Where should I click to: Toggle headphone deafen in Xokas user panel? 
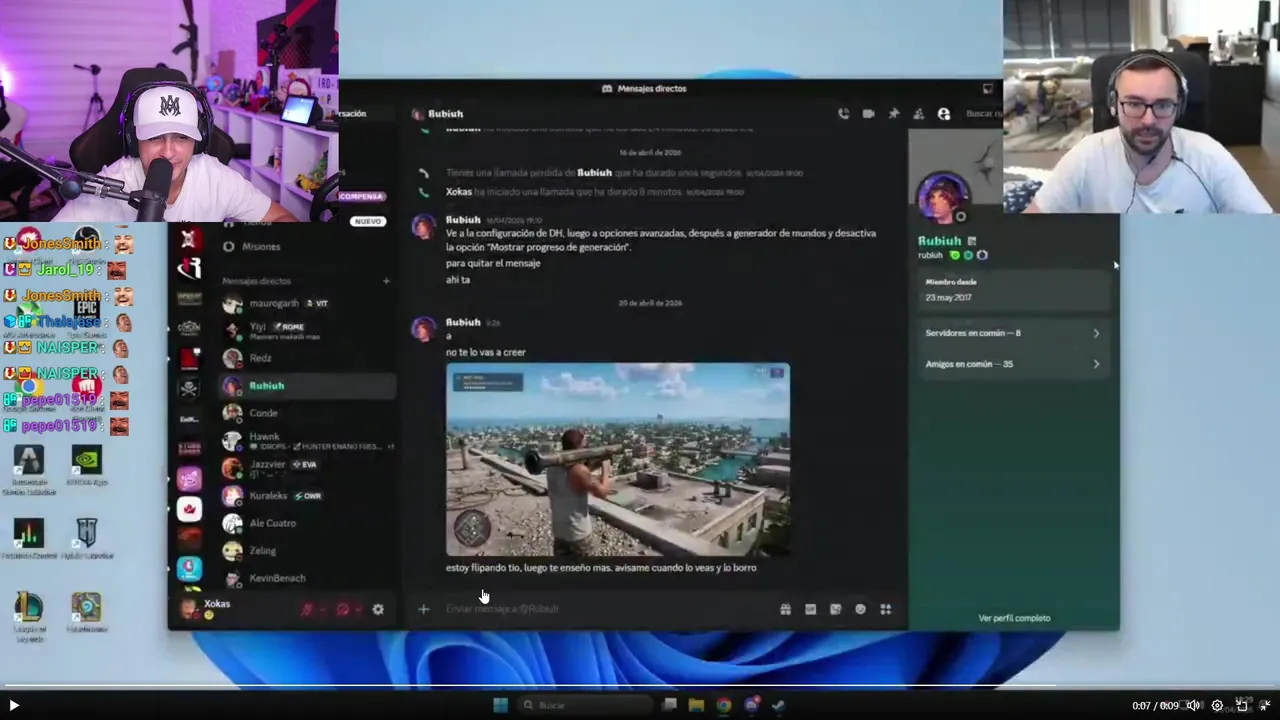342,609
